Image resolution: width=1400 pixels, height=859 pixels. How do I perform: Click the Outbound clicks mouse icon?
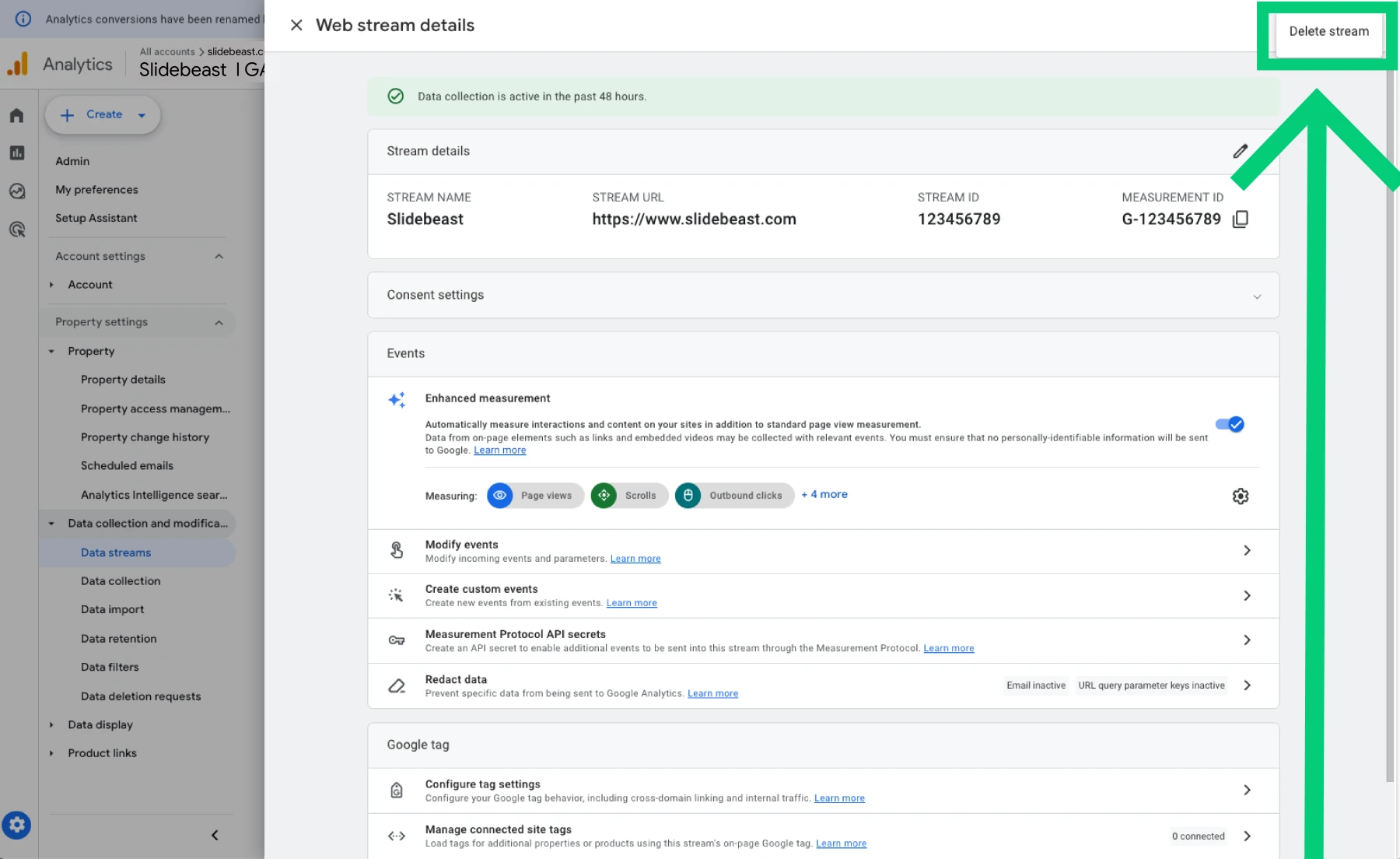tap(688, 495)
